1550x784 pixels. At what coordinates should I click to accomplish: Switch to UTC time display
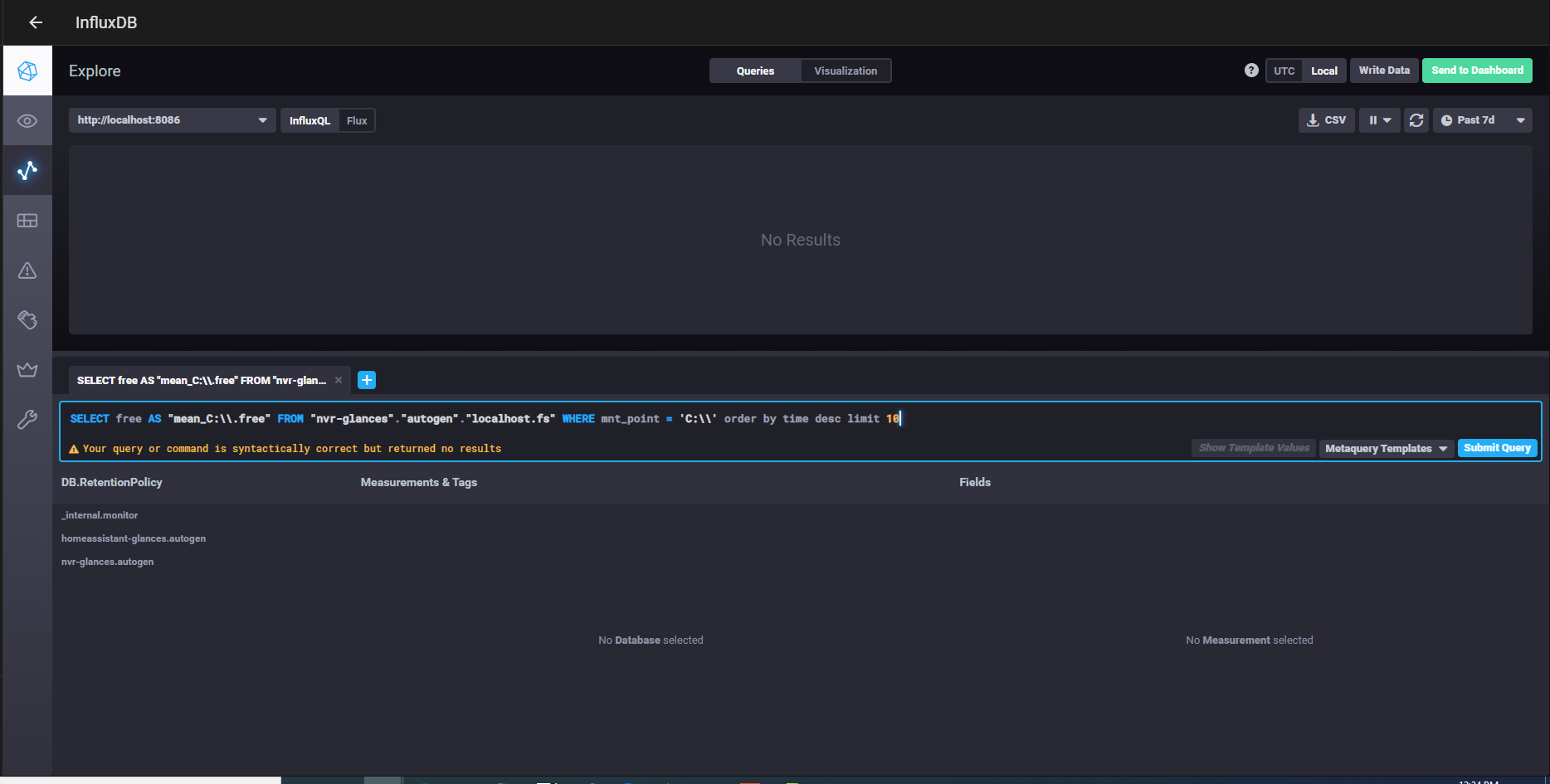click(1284, 71)
